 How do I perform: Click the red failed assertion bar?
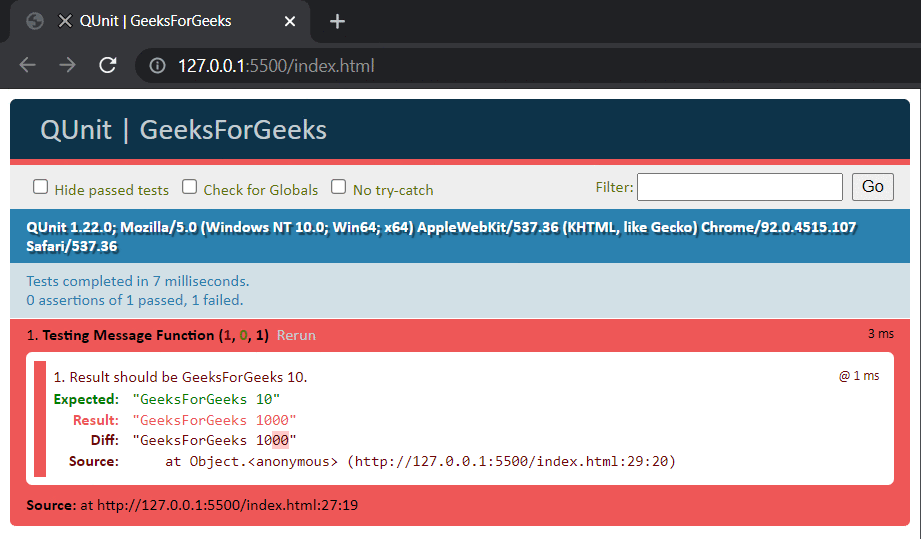click(x=40, y=419)
